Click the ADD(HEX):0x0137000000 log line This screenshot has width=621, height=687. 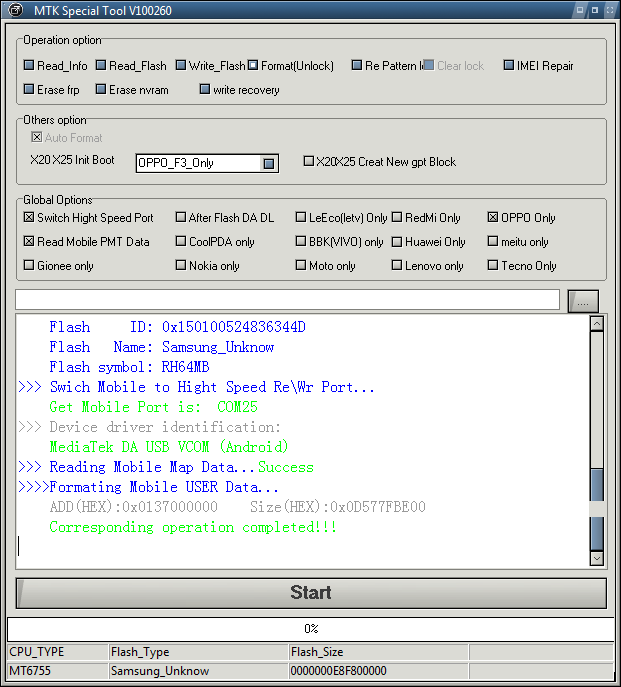coord(238,507)
